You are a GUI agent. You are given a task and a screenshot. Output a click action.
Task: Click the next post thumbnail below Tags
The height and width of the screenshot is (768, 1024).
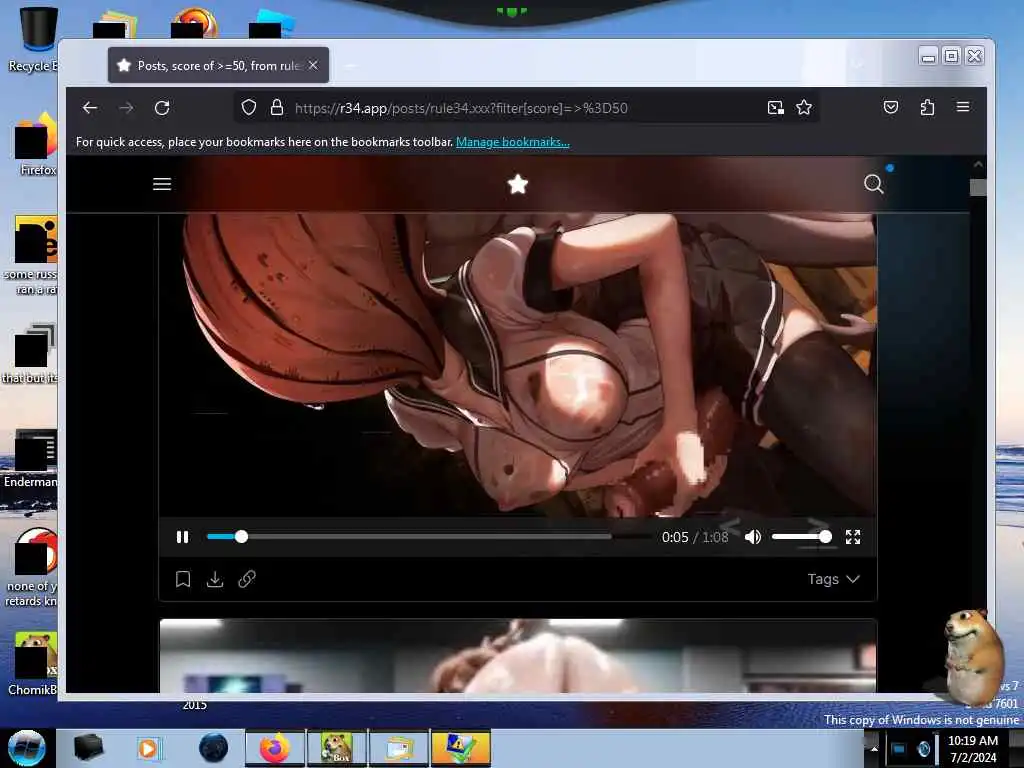click(518, 656)
